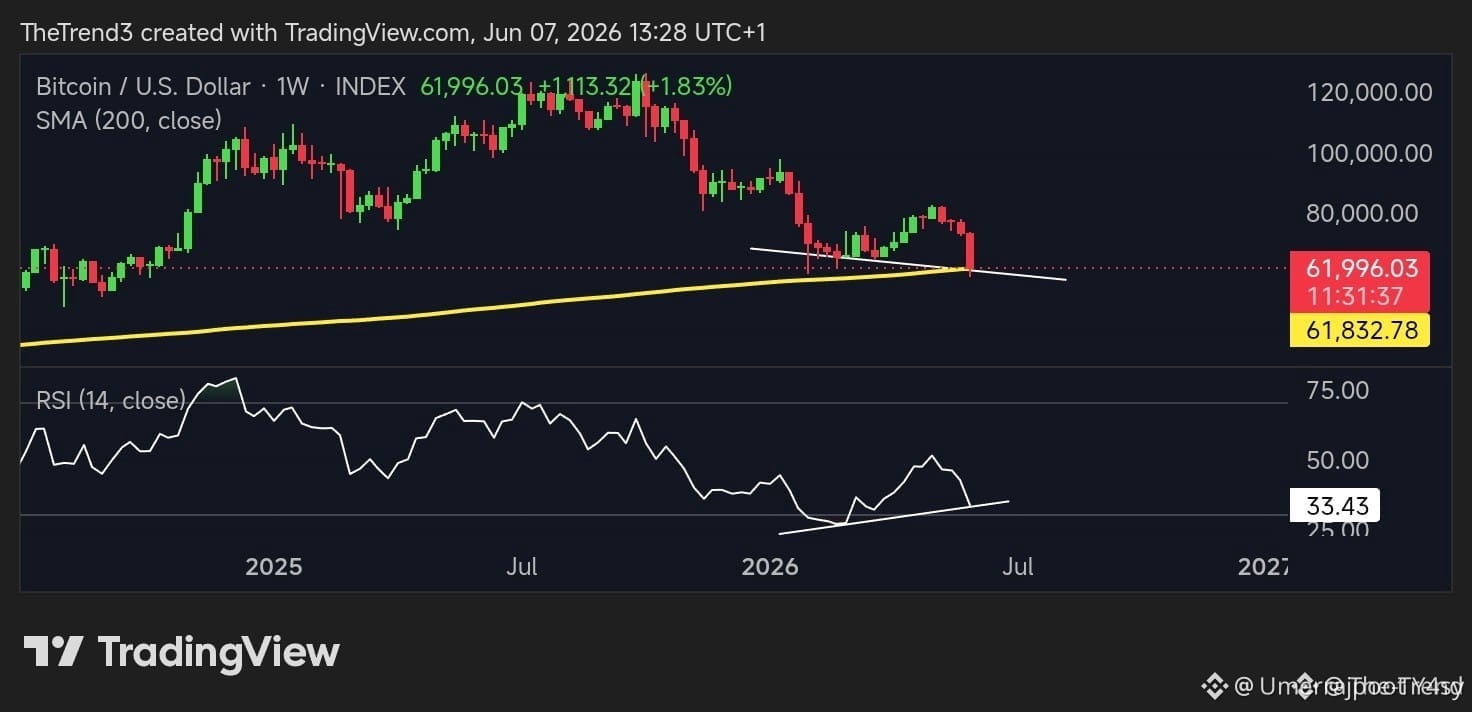This screenshot has width=1472, height=712.
Task: Click the 1W timeframe label
Action: [x=293, y=87]
